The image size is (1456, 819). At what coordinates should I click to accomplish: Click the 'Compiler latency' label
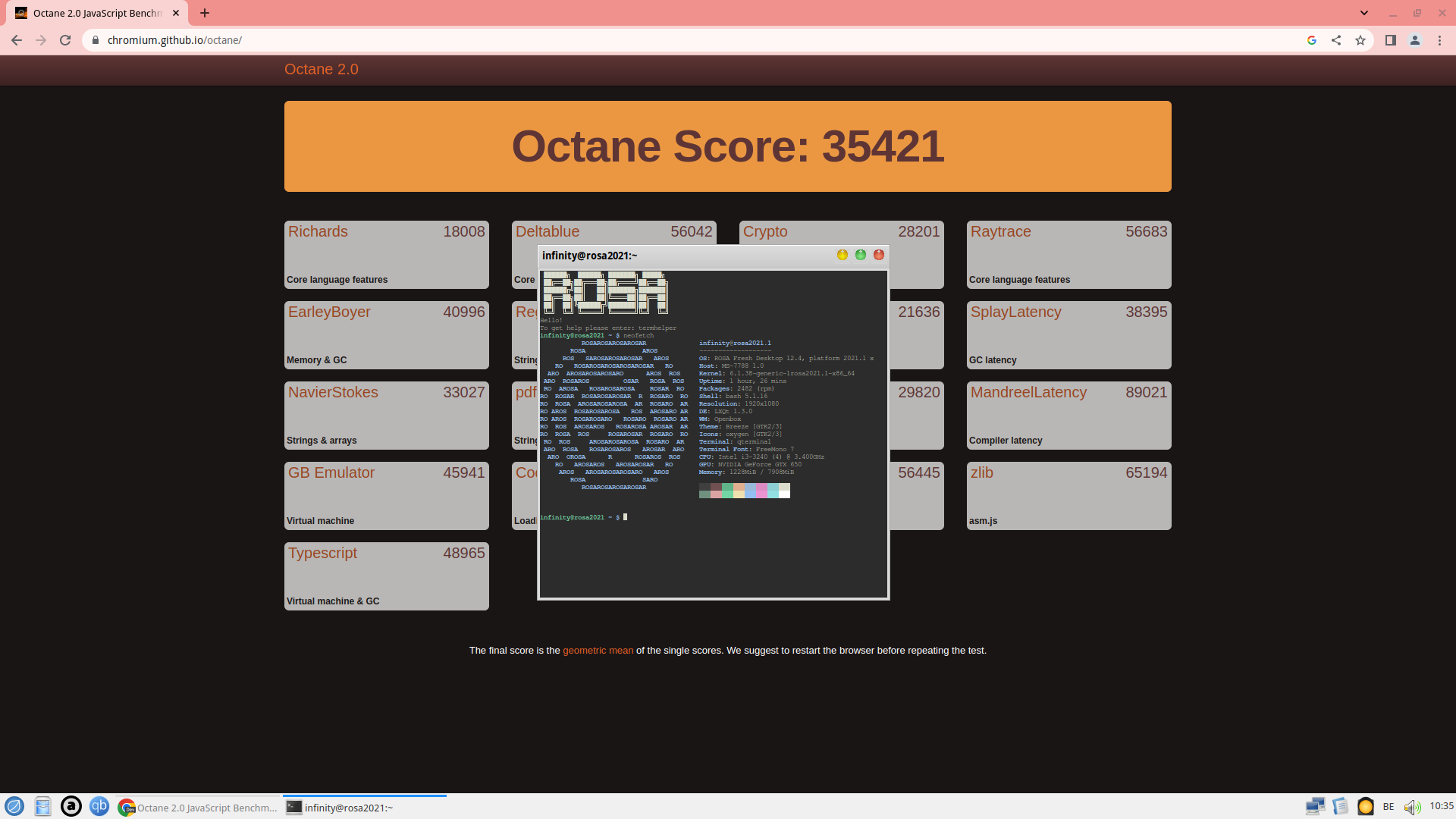(x=1006, y=441)
